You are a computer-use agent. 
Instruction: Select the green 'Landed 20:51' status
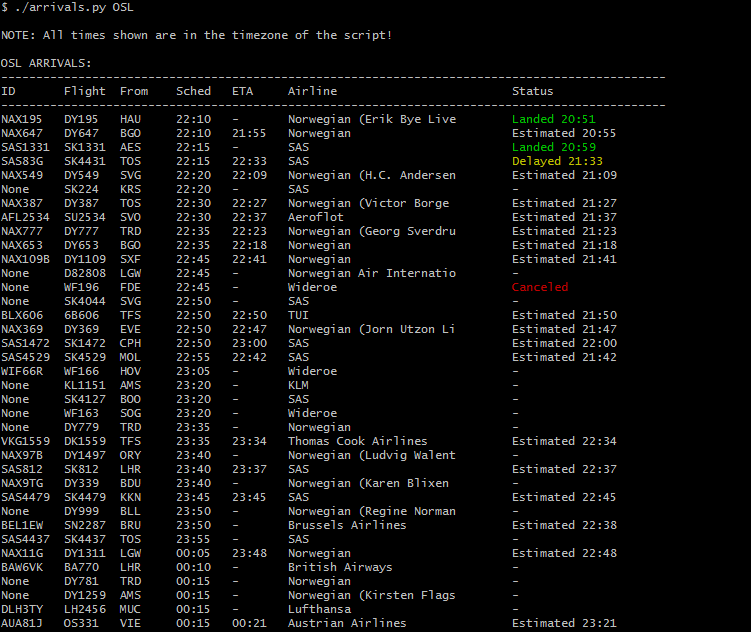click(554, 119)
